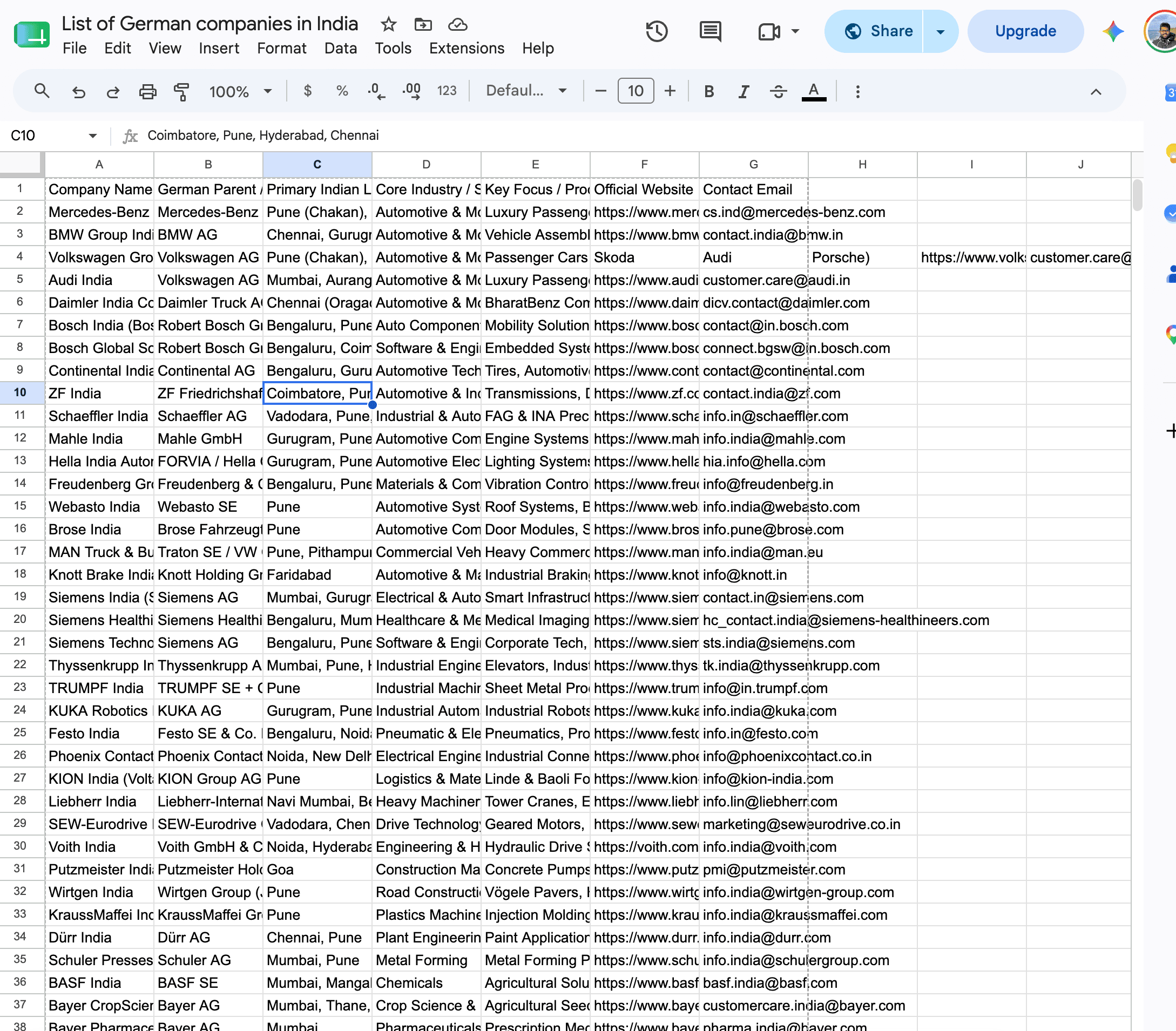Image resolution: width=1176 pixels, height=1031 pixels.
Task: Print the spreadsheet
Action: [x=148, y=91]
